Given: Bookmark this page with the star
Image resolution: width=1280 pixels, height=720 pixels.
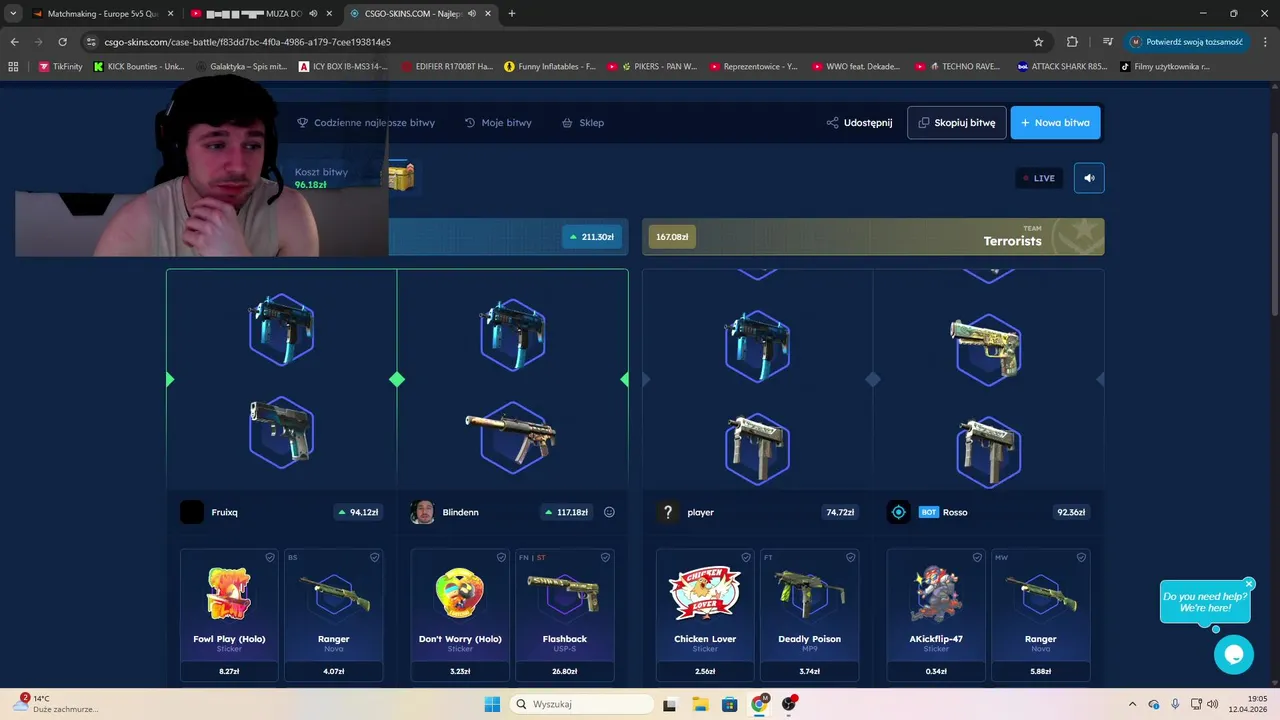Looking at the screenshot, I should pyautogui.click(x=1038, y=42).
